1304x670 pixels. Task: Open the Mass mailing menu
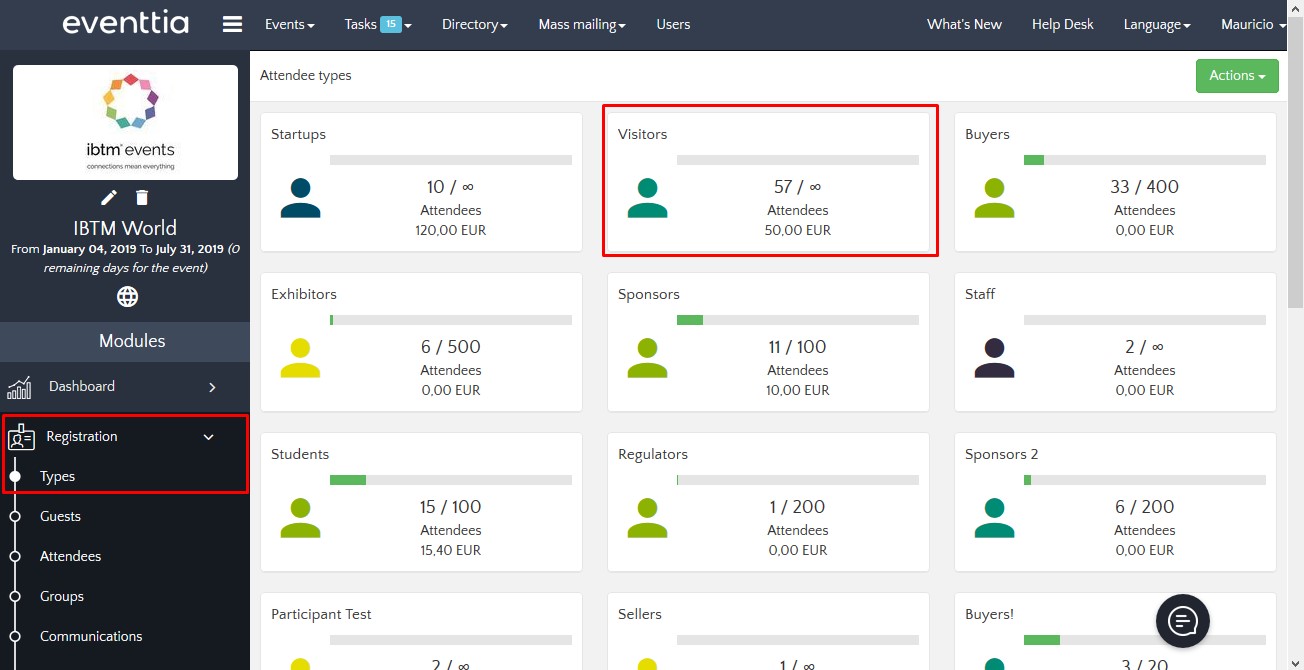click(582, 24)
